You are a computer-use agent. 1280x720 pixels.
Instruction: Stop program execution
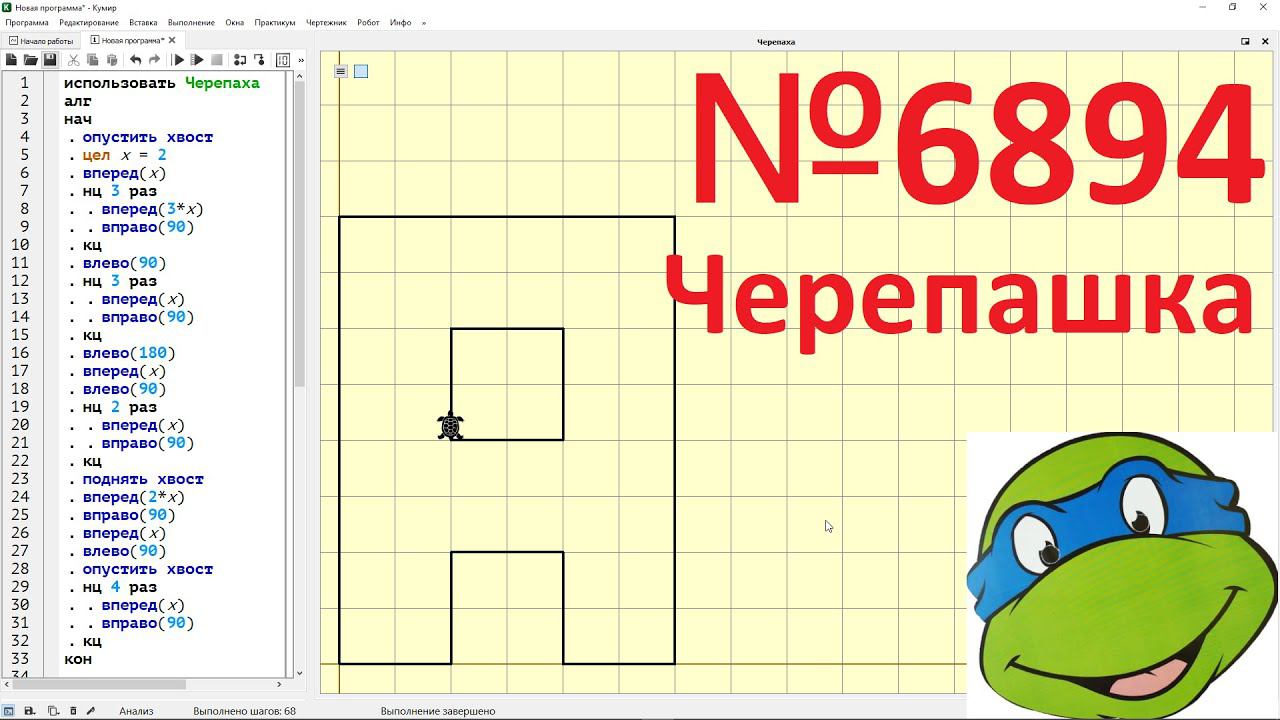tap(216, 60)
